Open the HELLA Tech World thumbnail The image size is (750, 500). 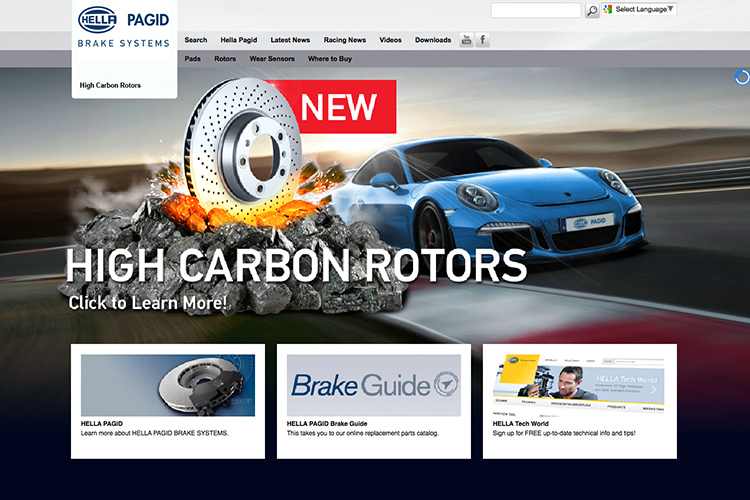(579, 385)
